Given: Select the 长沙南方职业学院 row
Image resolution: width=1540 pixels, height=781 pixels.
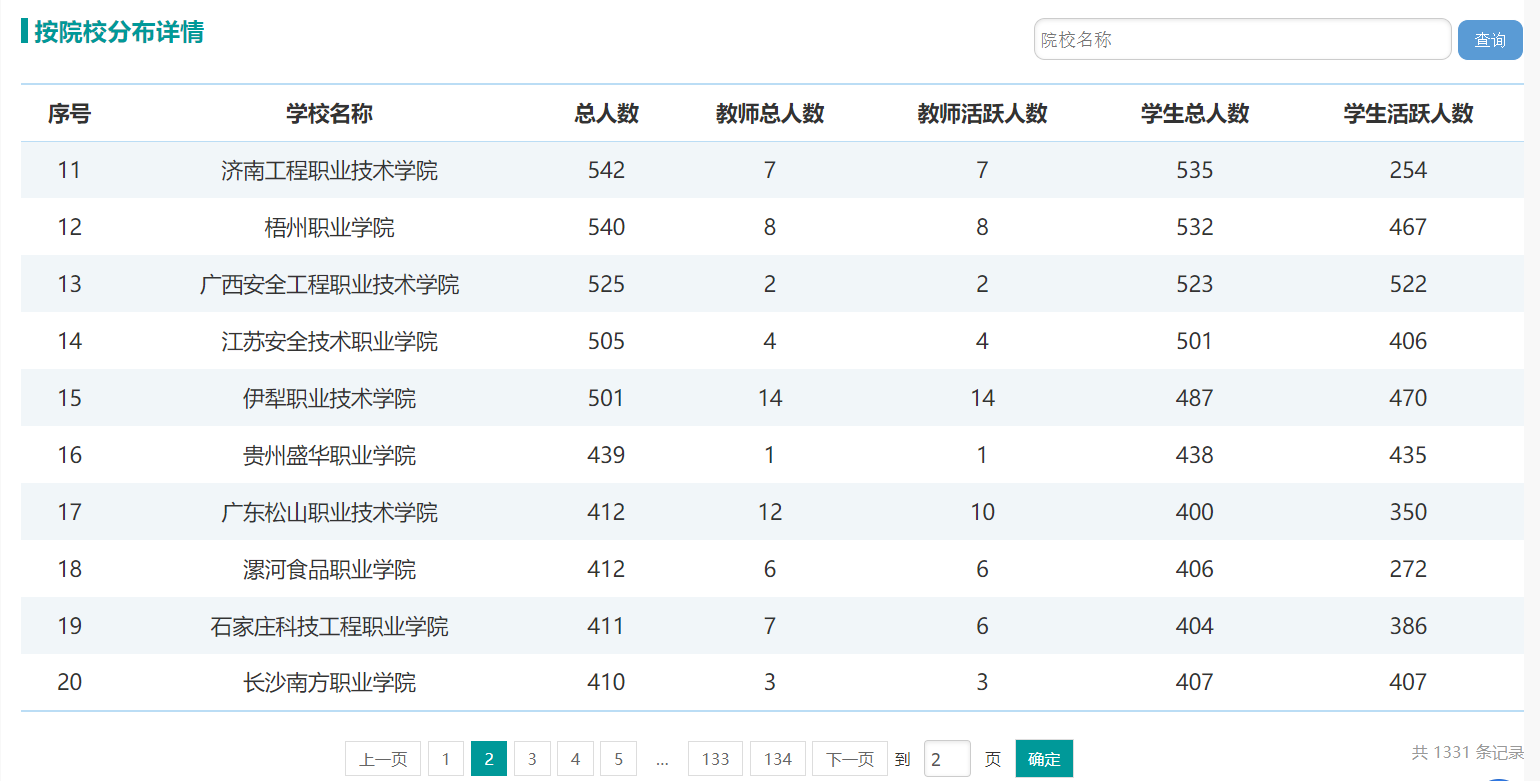Looking at the screenshot, I should click(x=772, y=682).
